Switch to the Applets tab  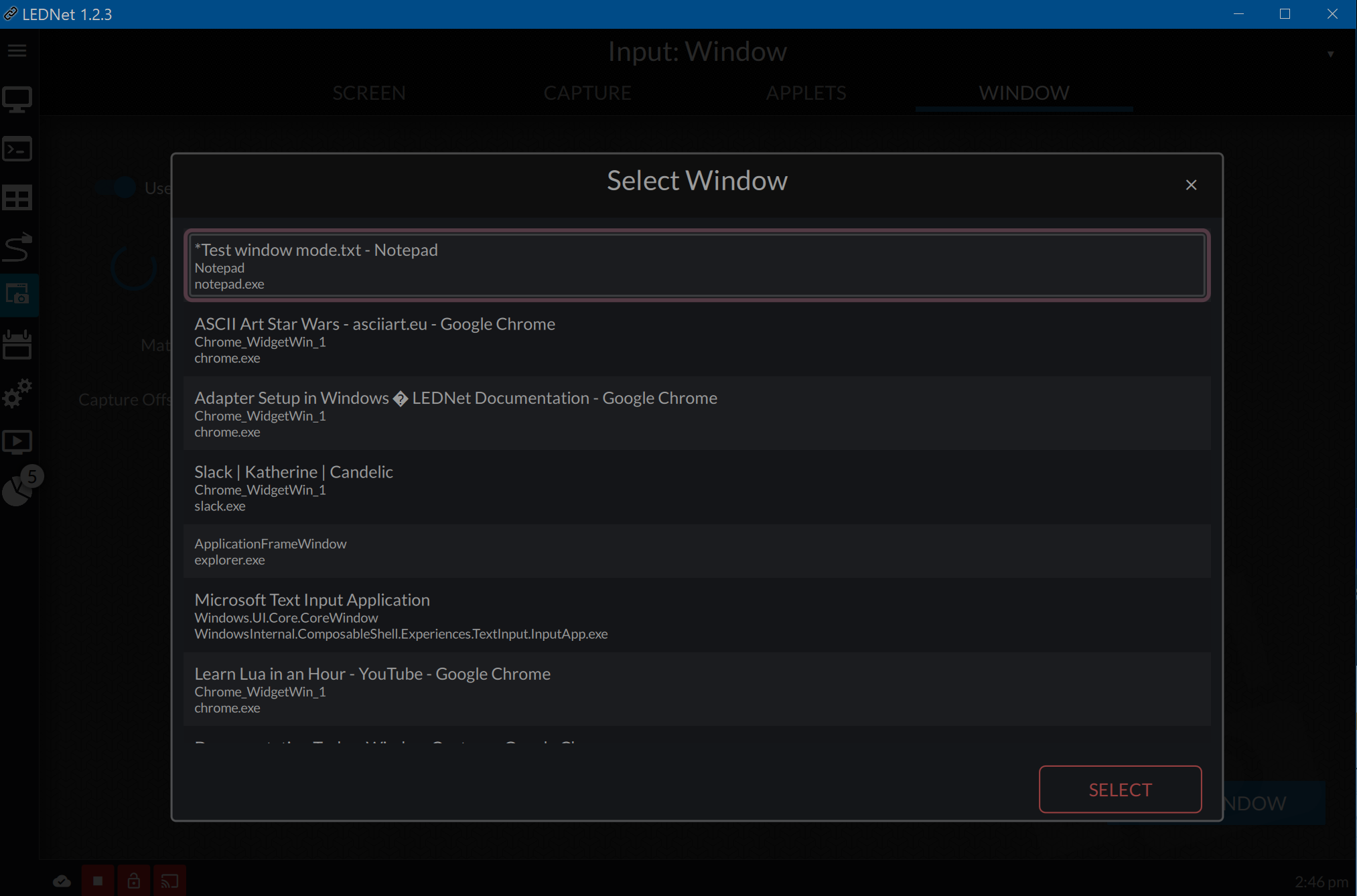coord(807,92)
